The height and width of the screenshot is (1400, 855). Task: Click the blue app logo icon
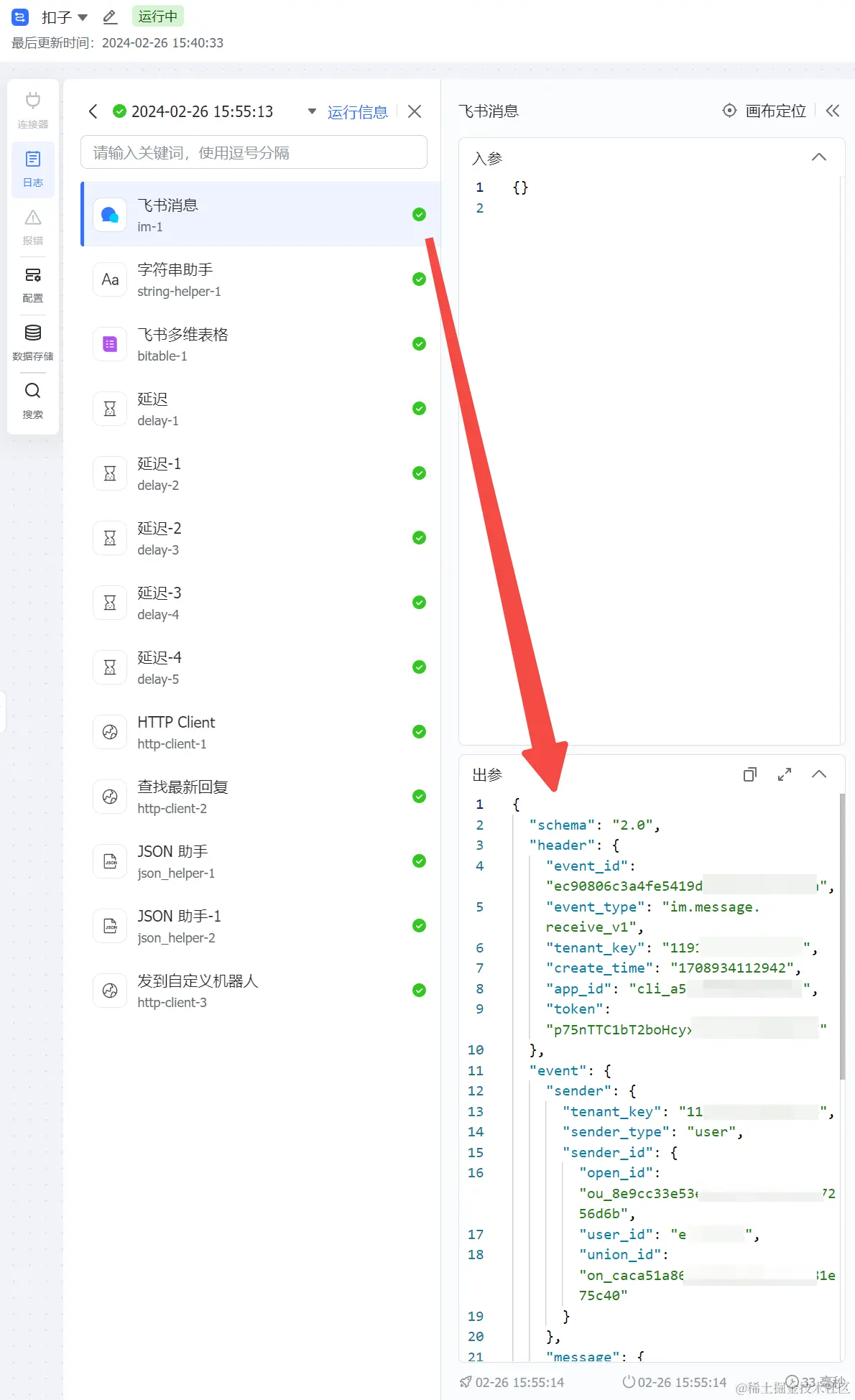(20, 17)
